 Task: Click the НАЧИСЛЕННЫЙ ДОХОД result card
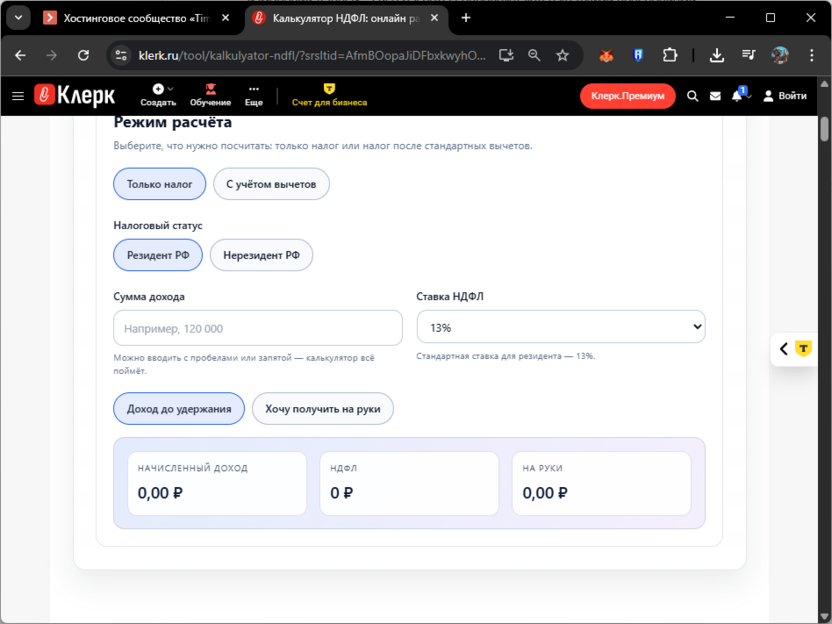tap(217, 483)
